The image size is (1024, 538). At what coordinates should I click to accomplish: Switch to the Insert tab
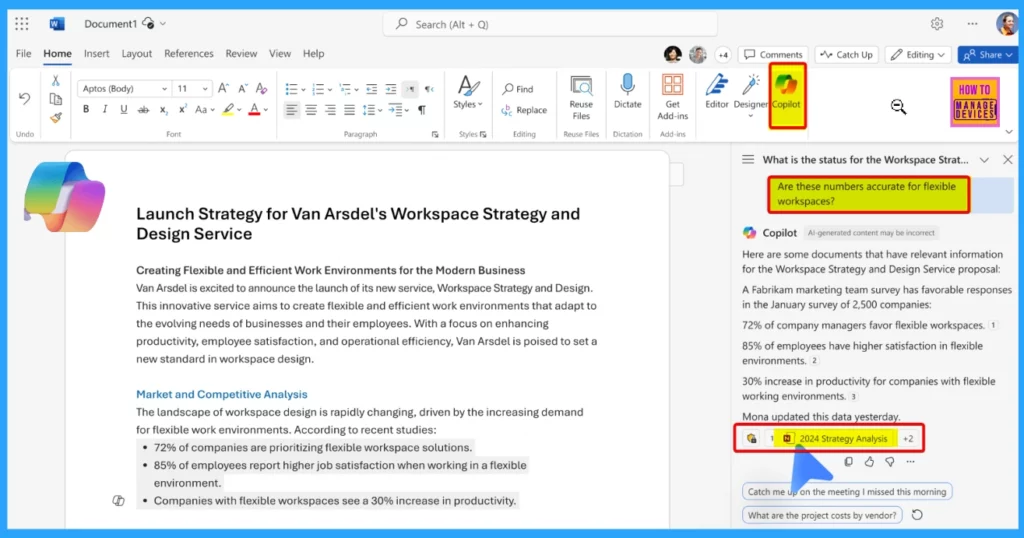[x=97, y=54]
